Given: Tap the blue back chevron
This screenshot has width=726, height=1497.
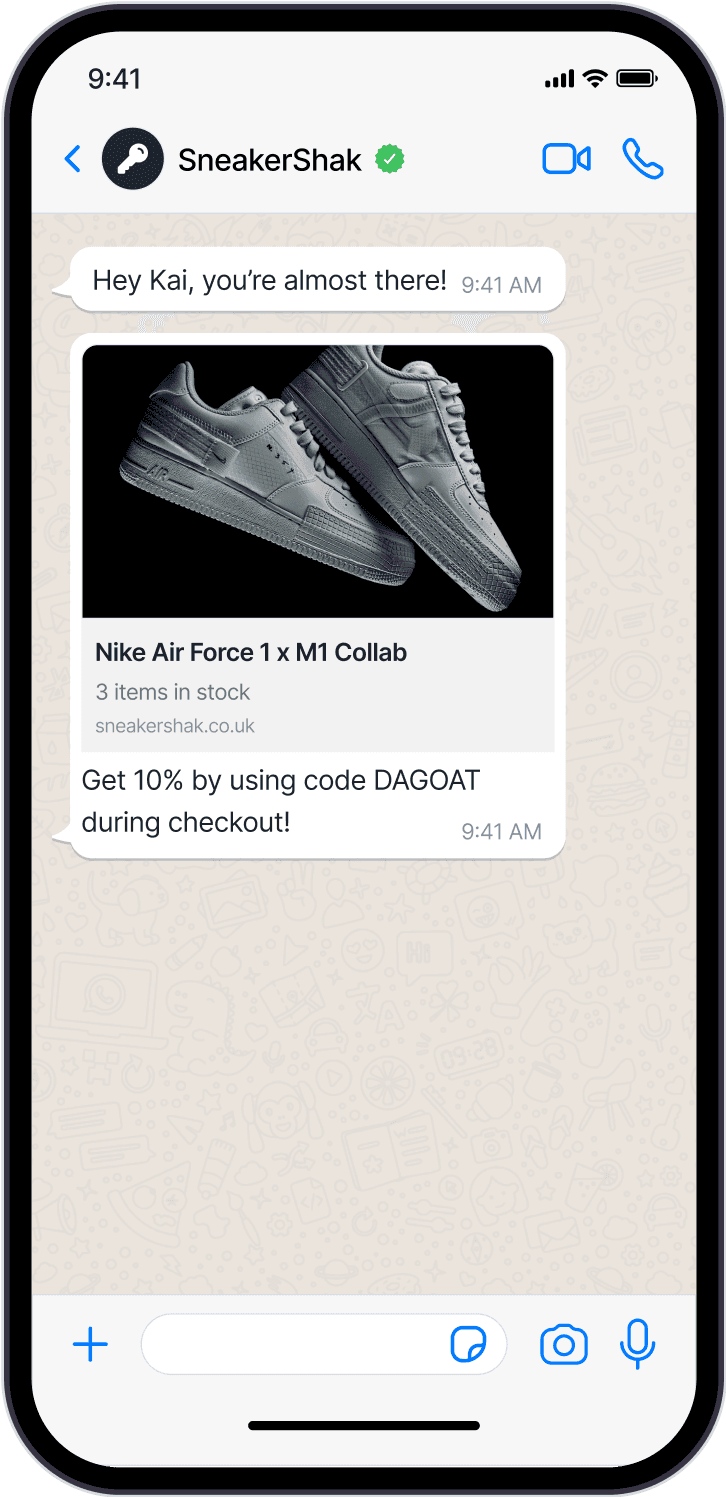Looking at the screenshot, I should pos(72,159).
